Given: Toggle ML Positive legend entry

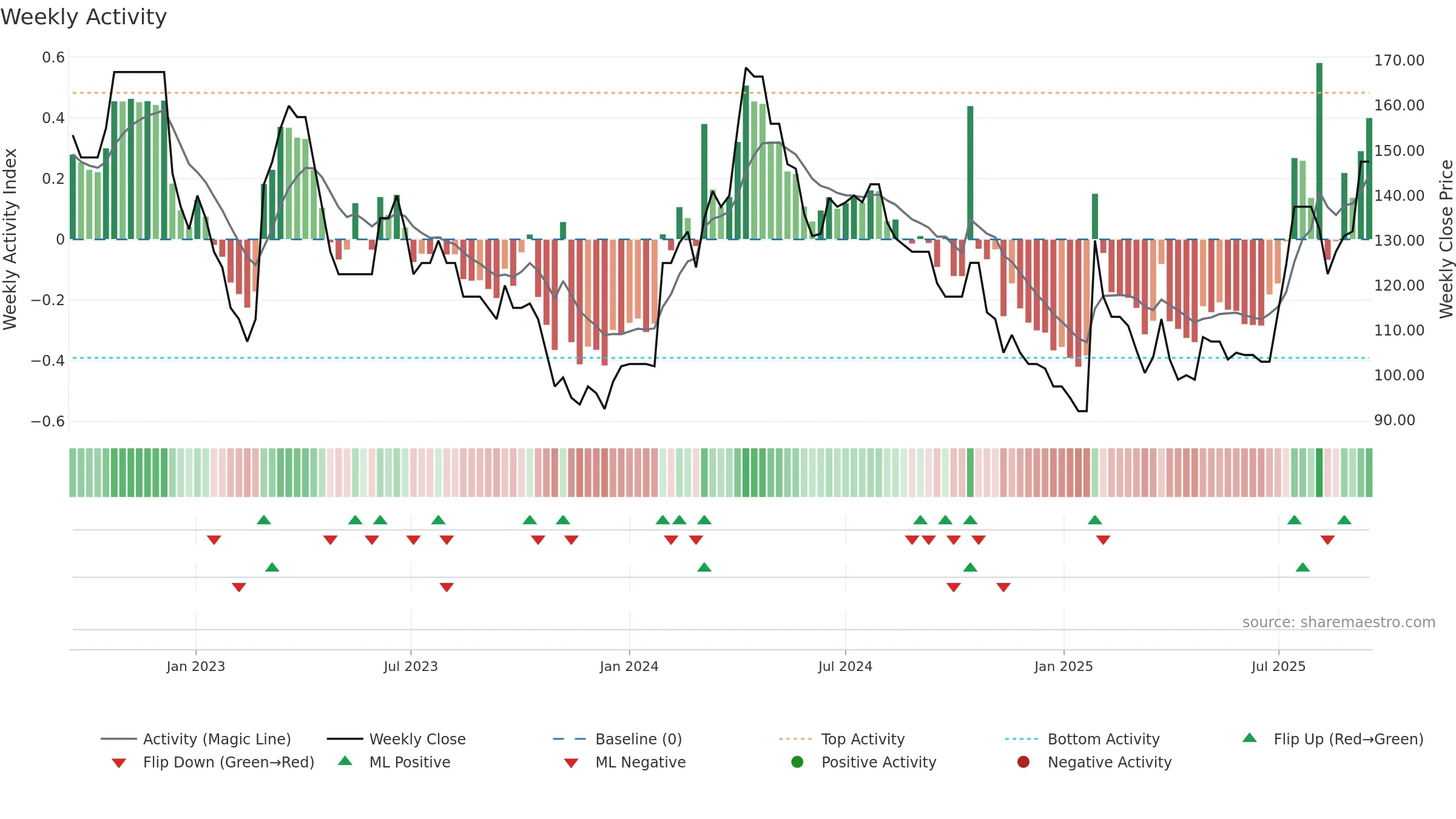Looking at the screenshot, I should 394,762.
